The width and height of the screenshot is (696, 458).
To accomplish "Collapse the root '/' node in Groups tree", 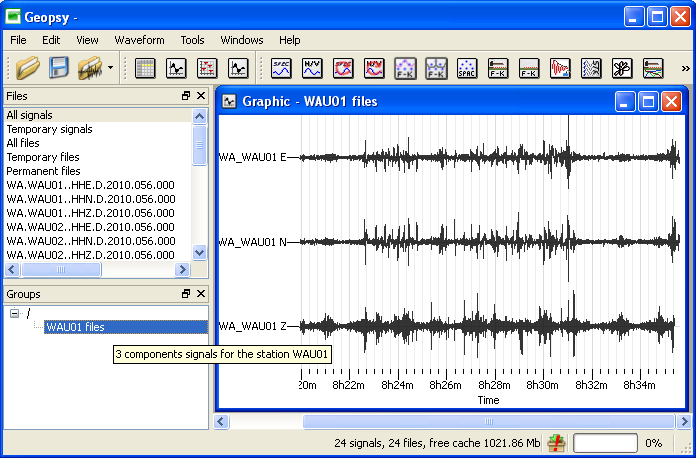I will [15, 313].
